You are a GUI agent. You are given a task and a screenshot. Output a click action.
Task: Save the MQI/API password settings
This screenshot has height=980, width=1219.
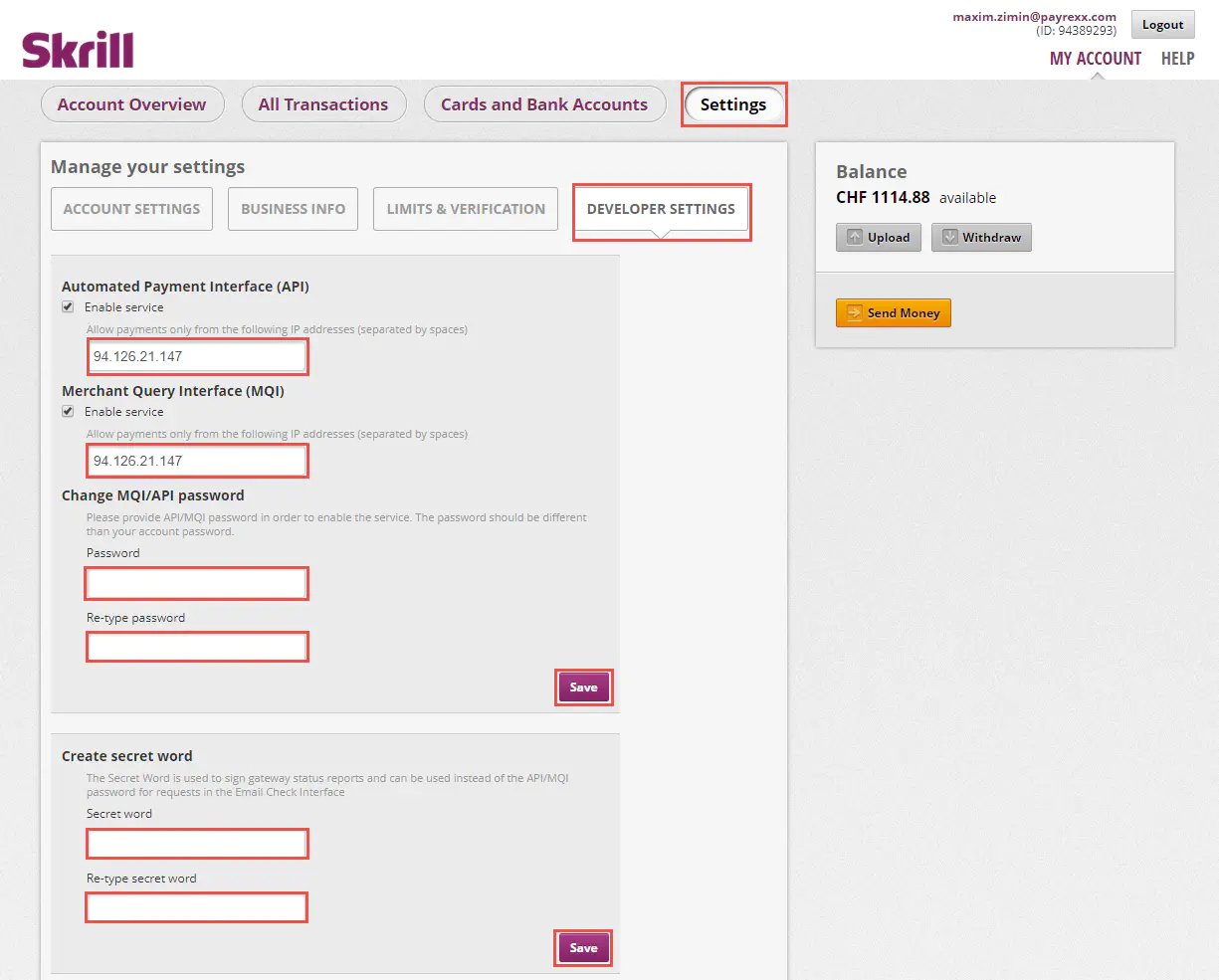point(583,687)
